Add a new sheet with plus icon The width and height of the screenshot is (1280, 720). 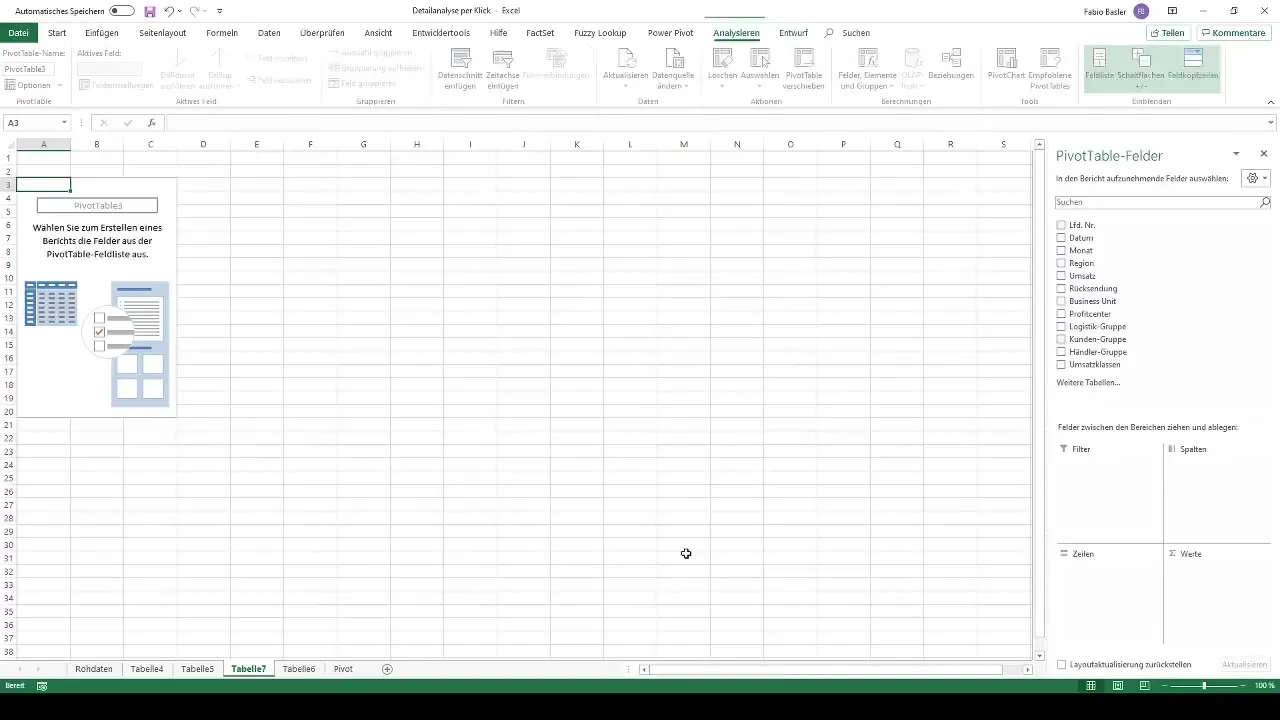[387, 669]
